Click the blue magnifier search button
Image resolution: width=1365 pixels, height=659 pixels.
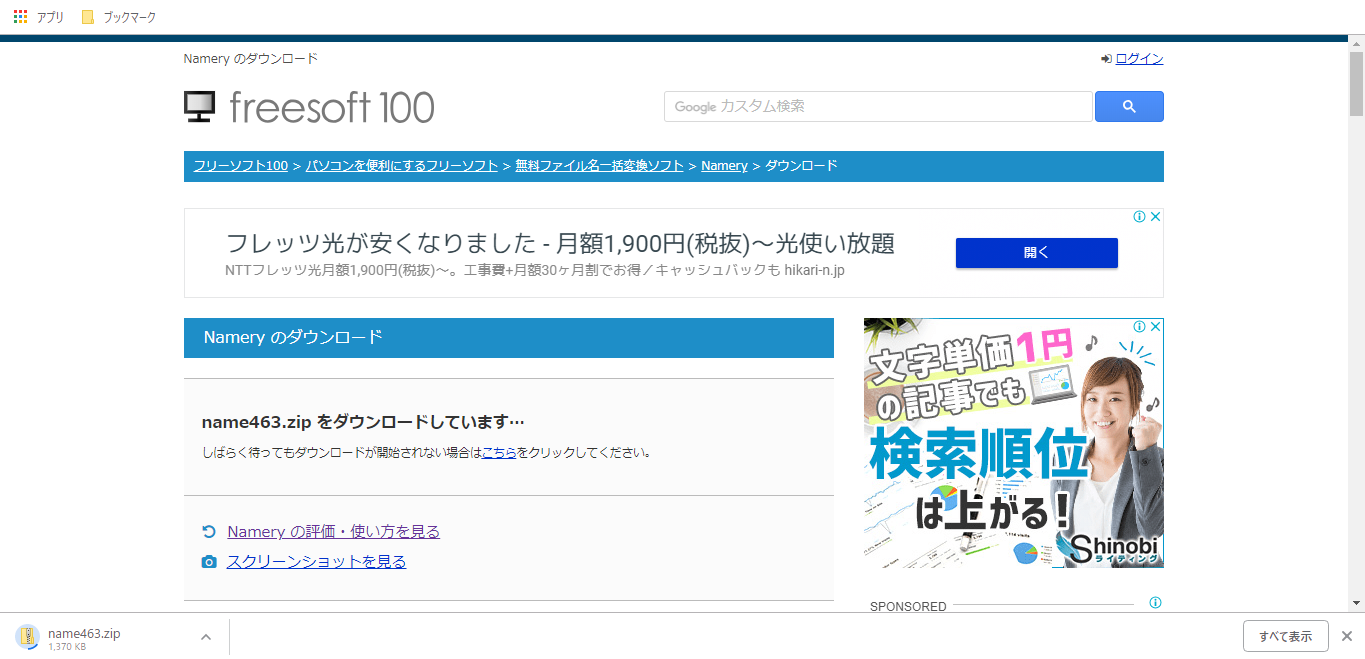click(x=1129, y=106)
